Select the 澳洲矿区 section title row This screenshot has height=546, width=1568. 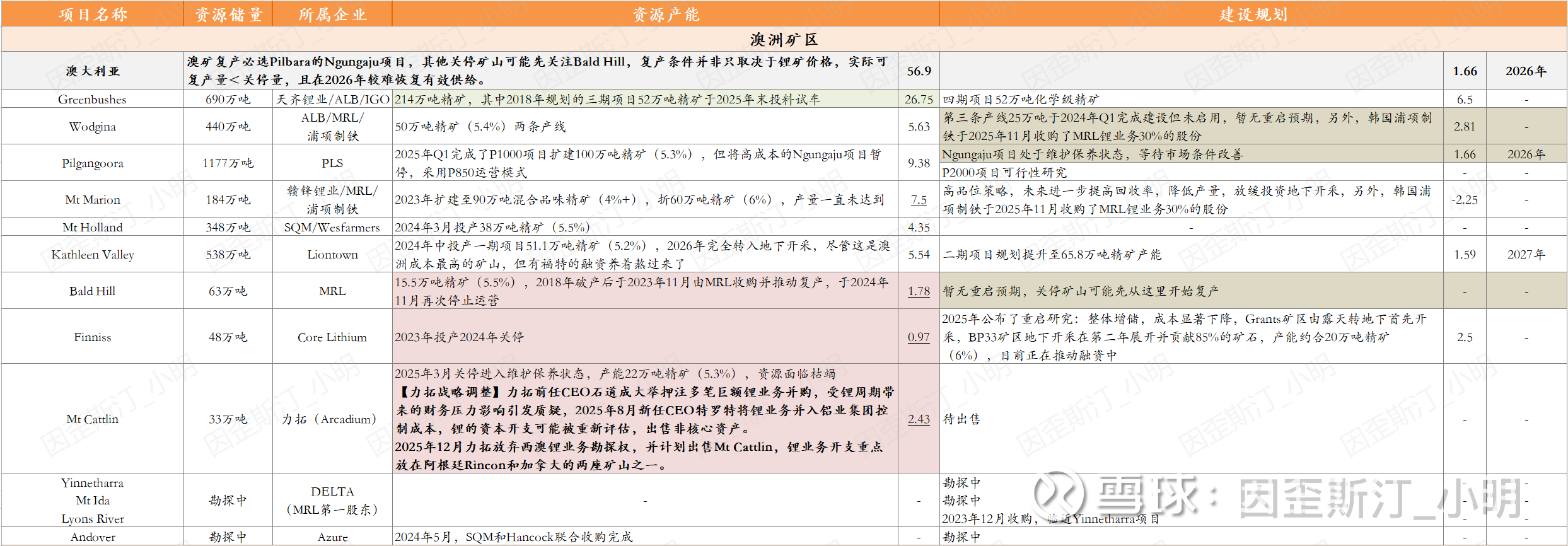(784, 40)
